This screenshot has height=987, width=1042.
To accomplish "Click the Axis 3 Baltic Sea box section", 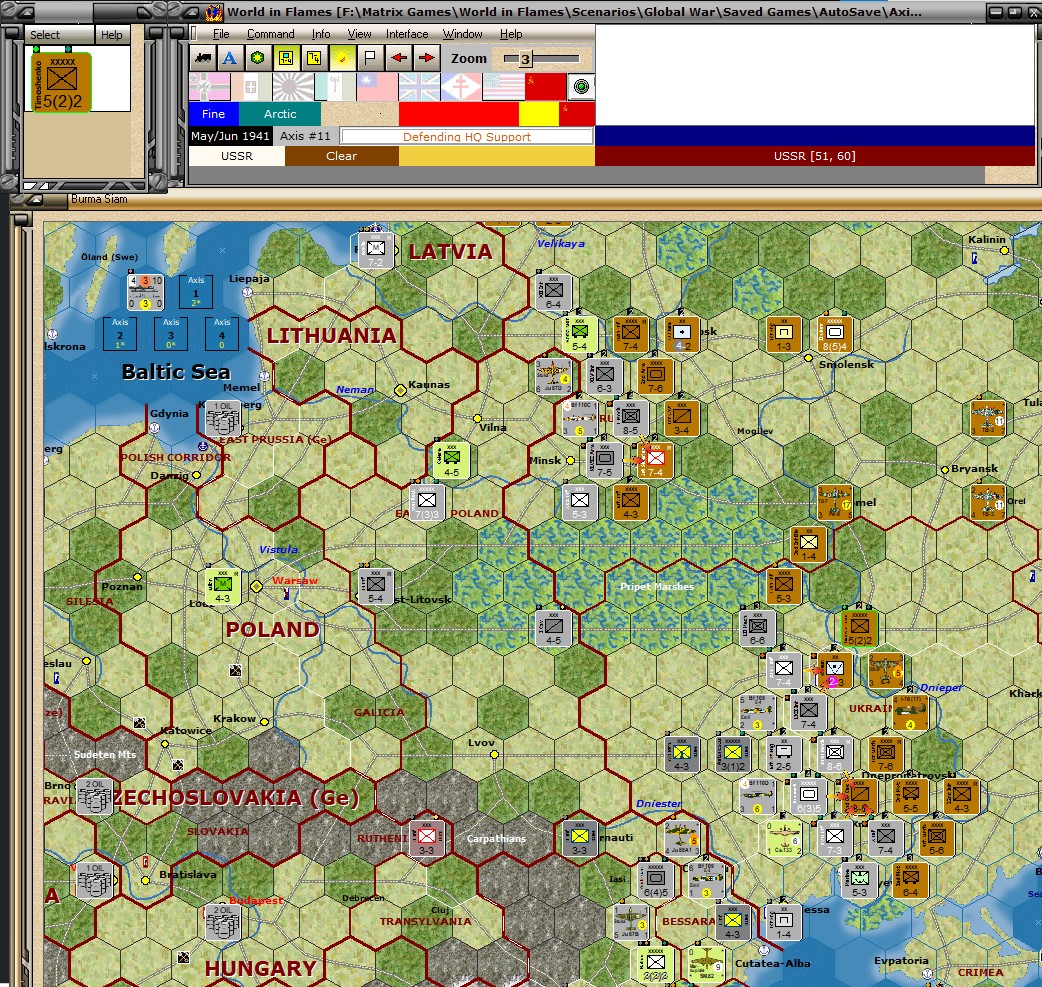I will pos(171,333).
